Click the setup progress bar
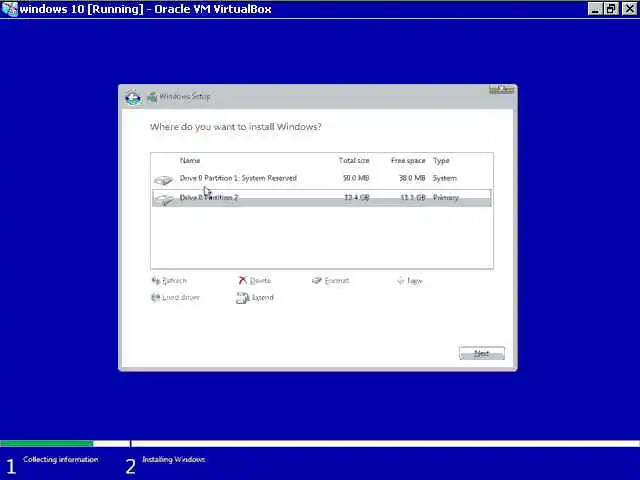Screen dimensions: 640x480 [x=320, y=444]
